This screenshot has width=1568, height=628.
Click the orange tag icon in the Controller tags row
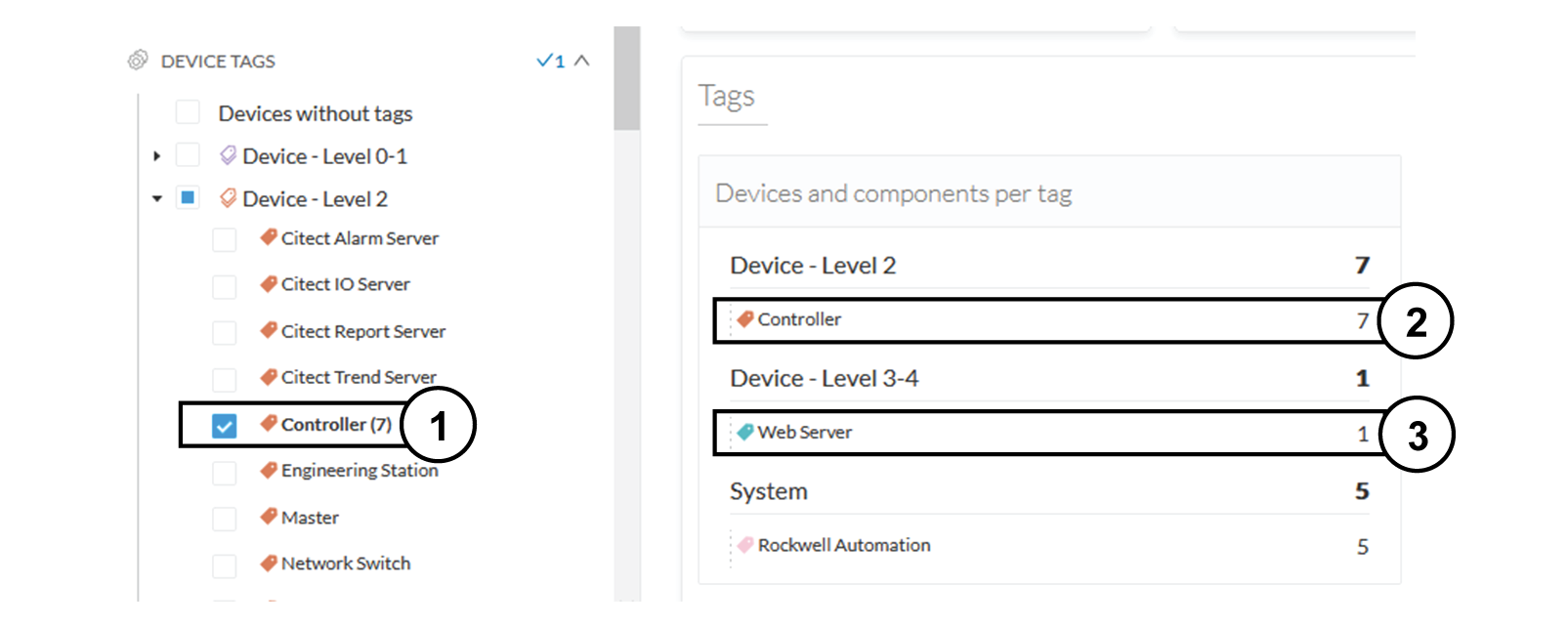745,318
